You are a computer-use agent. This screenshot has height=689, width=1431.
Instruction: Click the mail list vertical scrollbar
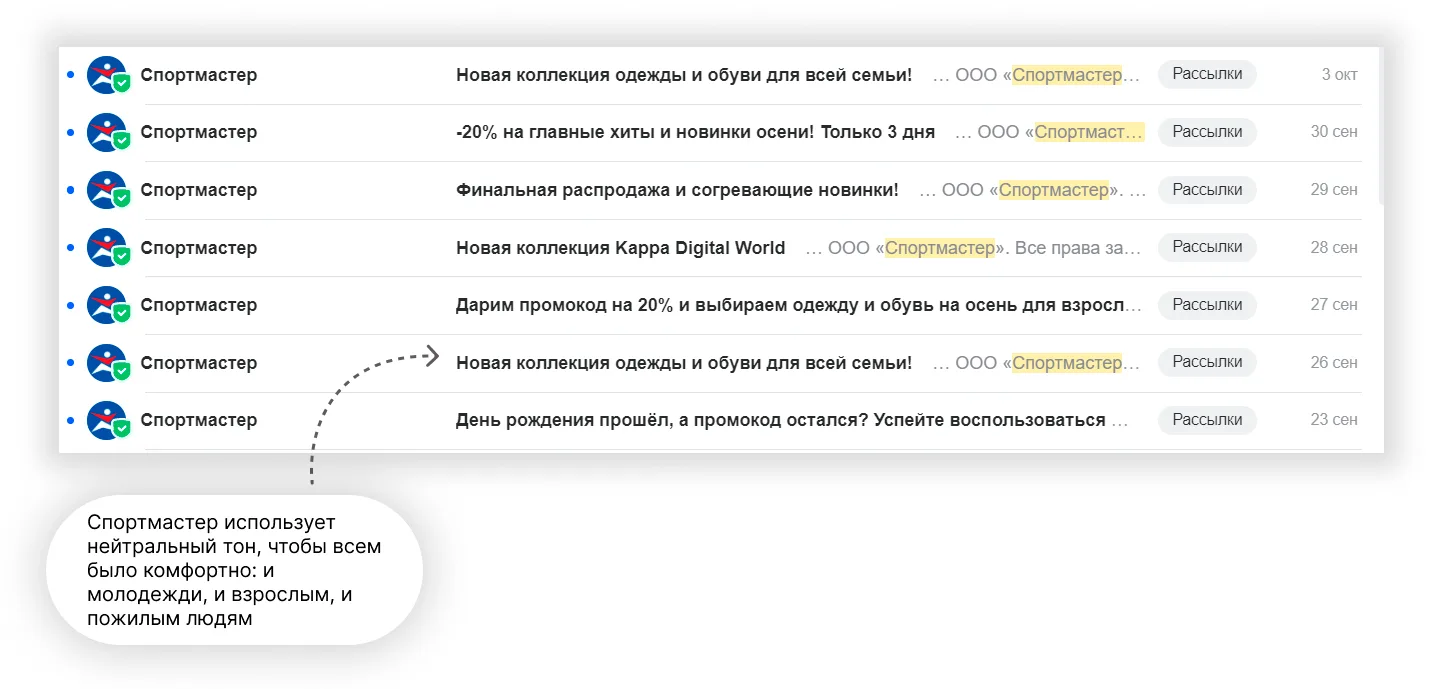(x=1381, y=127)
